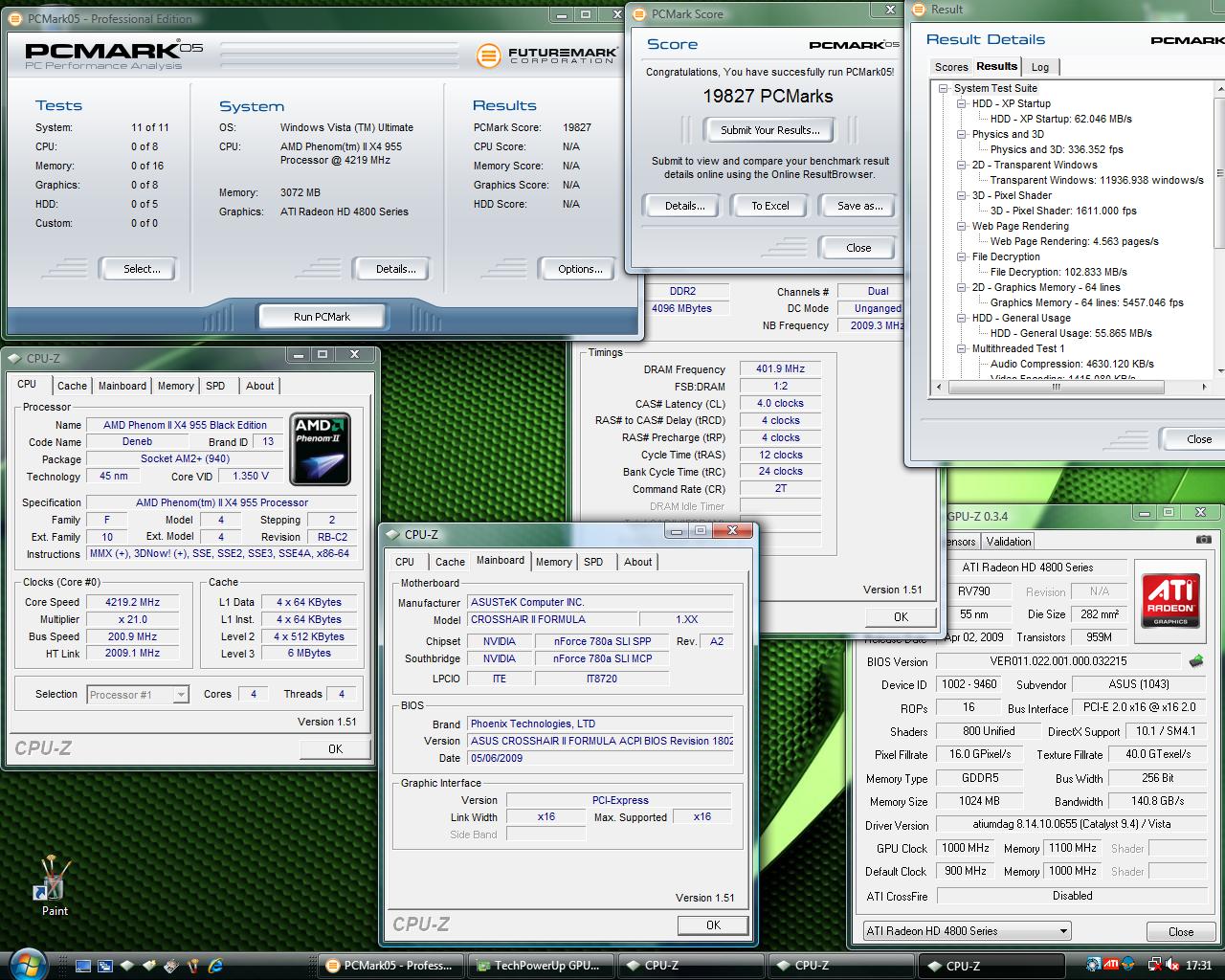Click the CROSSHAIR II FORMULA model field
This screenshot has width=1225, height=980.
tap(552, 619)
